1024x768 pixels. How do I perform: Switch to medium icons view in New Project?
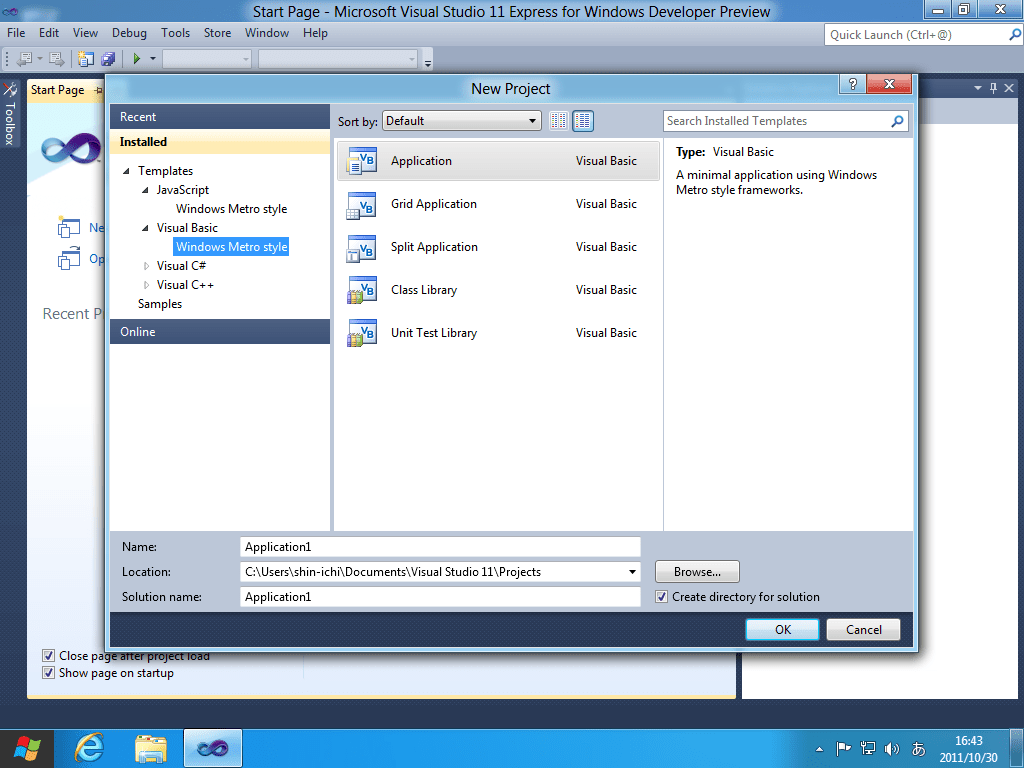coord(583,121)
